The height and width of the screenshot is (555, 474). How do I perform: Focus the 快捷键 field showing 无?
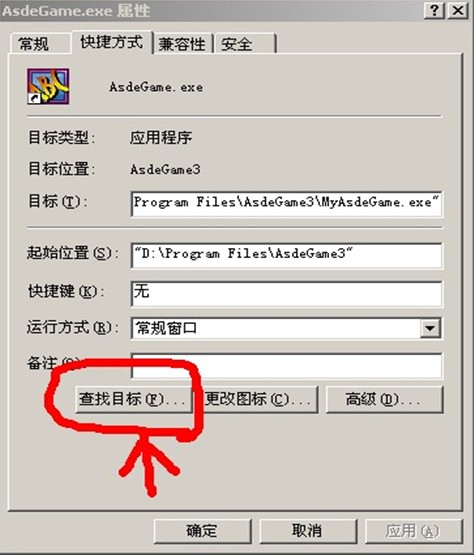[x=286, y=293]
